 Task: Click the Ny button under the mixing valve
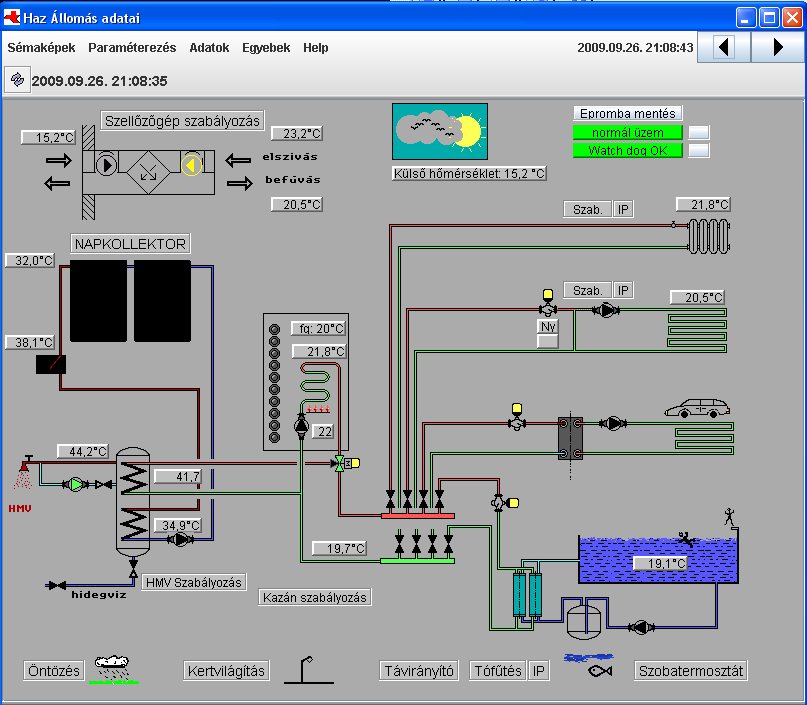coord(548,326)
